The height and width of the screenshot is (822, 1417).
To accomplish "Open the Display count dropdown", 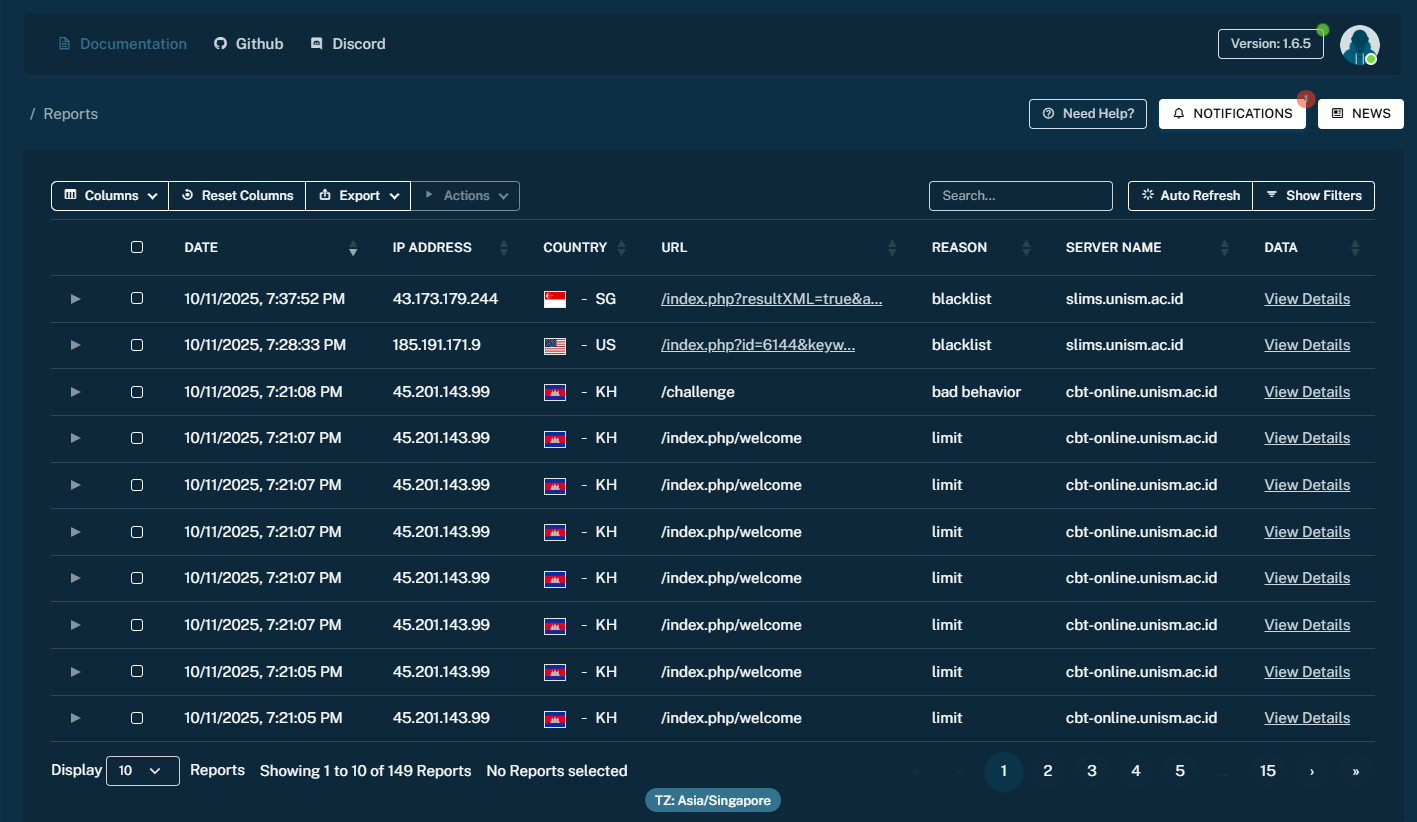I will (142, 771).
